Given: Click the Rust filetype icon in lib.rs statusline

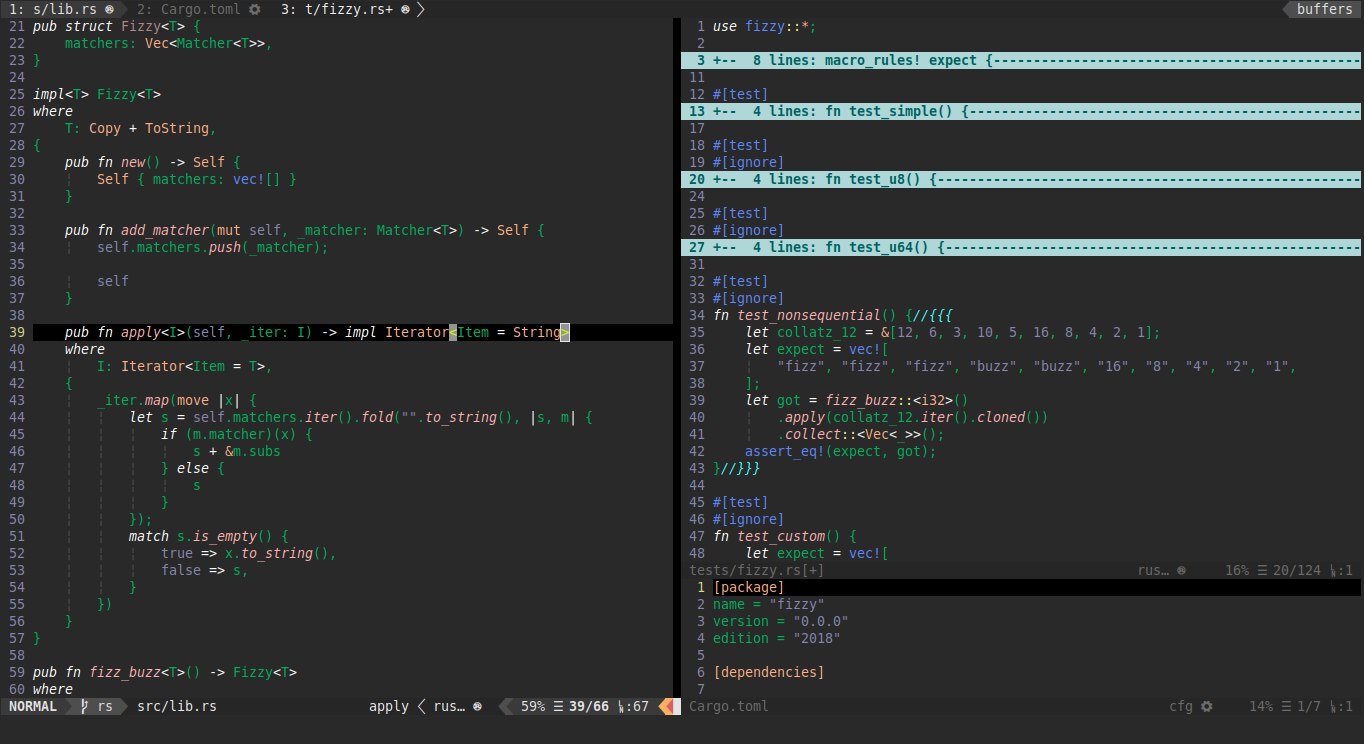Looking at the screenshot, I should tap(477, 706).
